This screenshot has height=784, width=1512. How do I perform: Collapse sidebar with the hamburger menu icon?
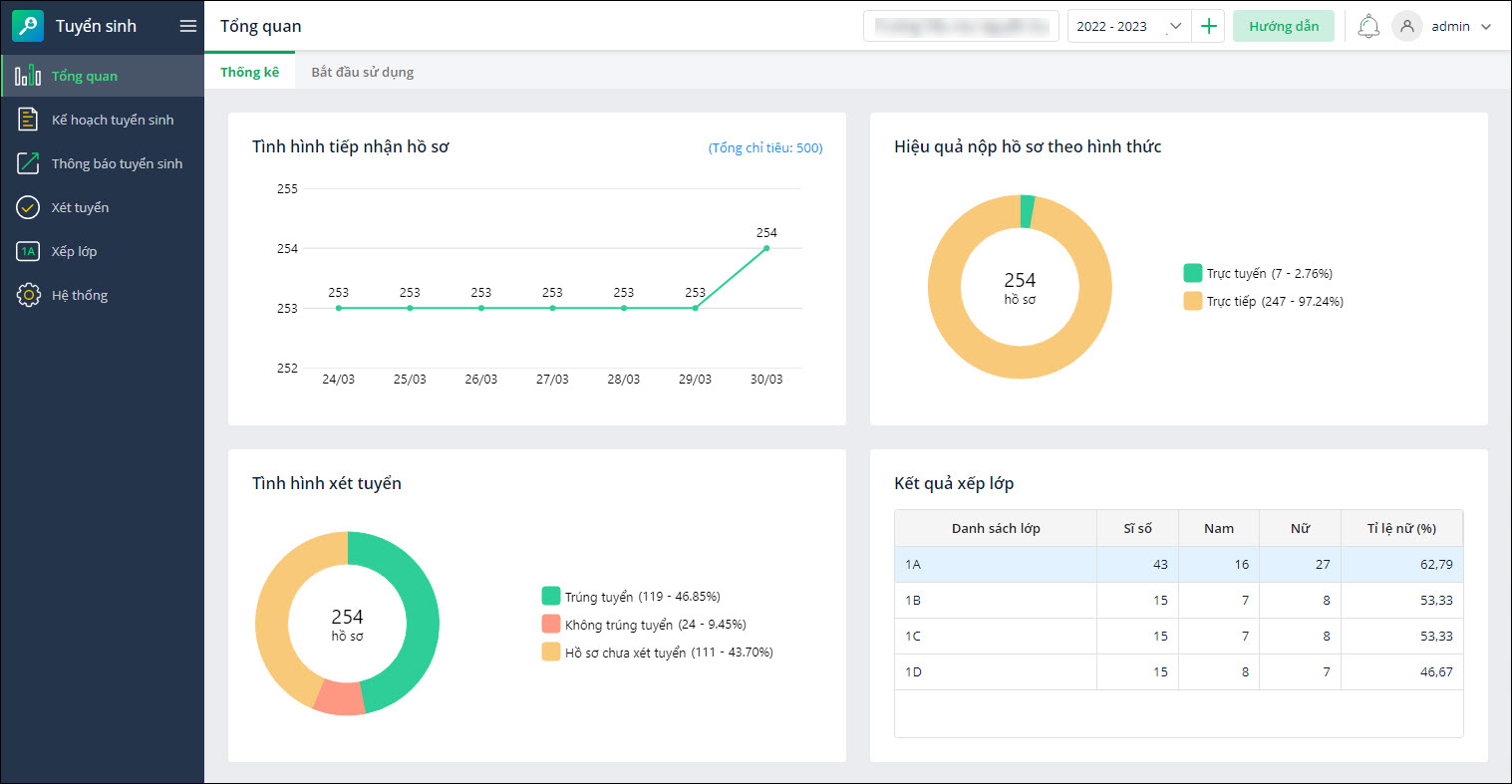click(x=187, y=26)
